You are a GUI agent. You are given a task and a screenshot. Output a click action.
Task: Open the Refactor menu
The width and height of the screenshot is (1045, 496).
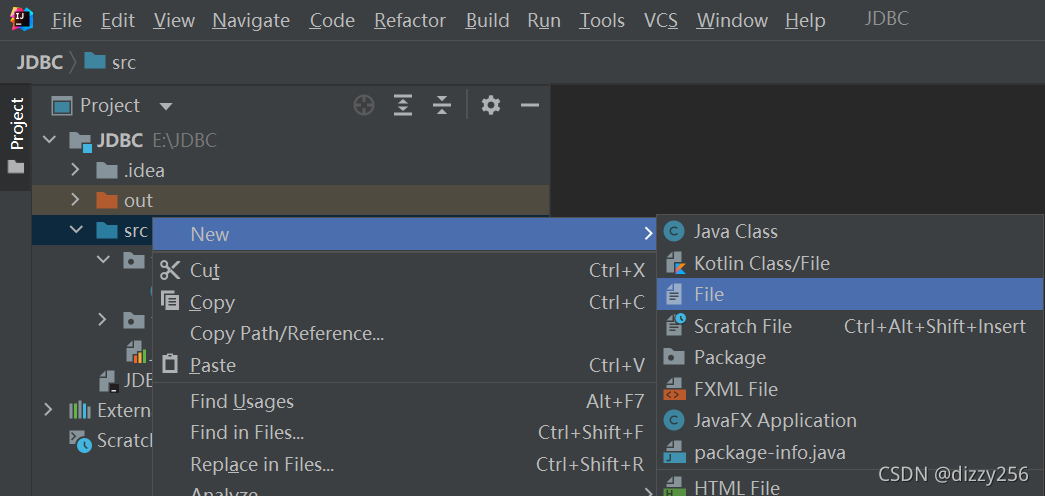(x=410, y=21)
